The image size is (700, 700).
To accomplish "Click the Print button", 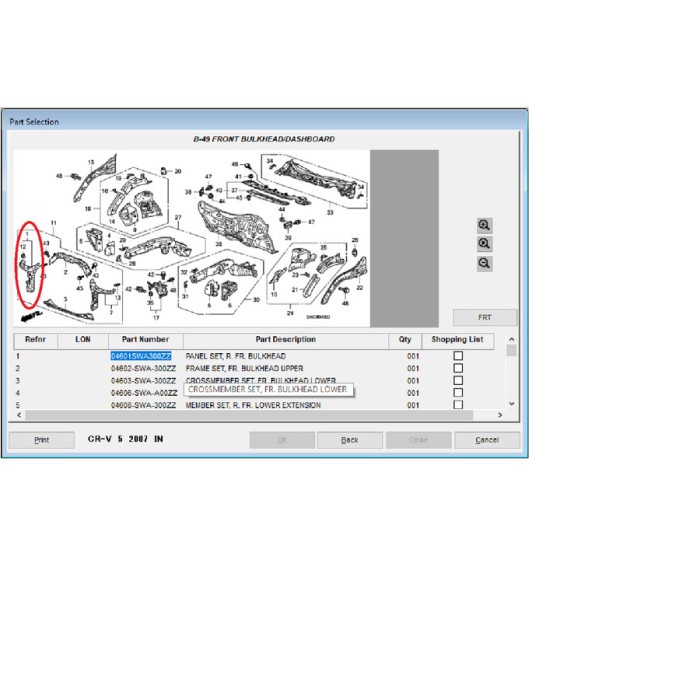I will (42, 440).
